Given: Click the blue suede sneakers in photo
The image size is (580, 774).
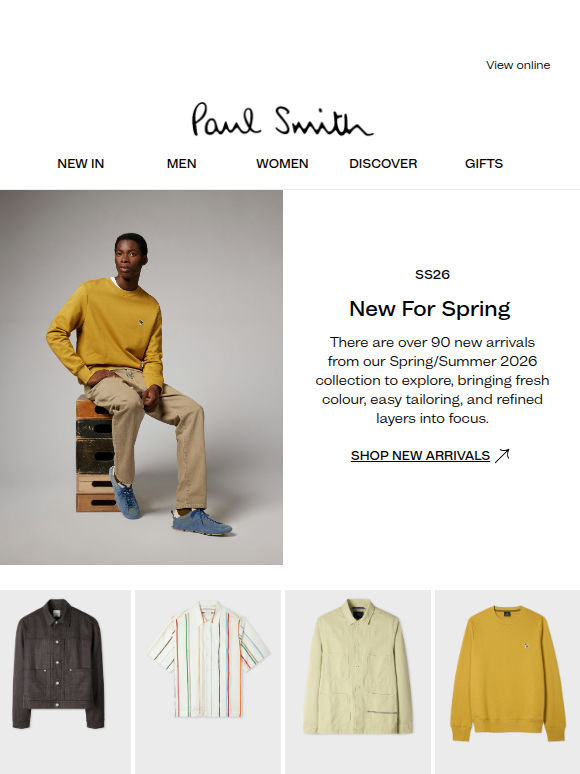Looking at the screenshot, I should tap(171, 505).
